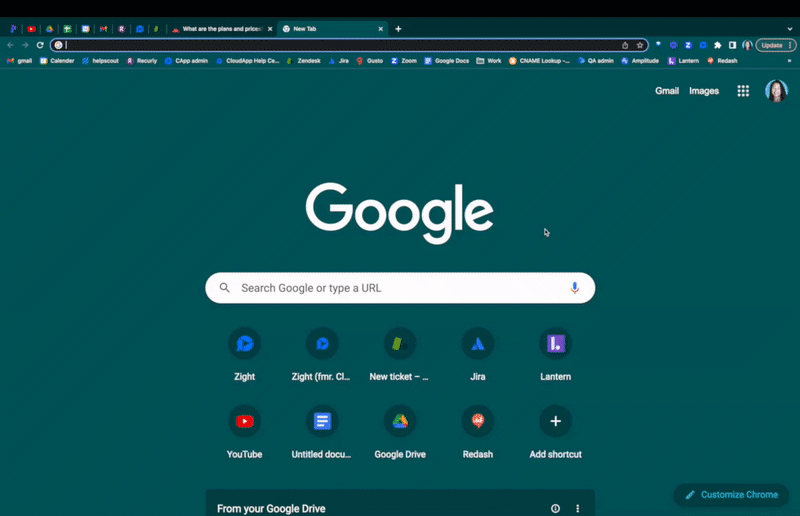The height and width of the screenshot is (516, 800).
Task: Click the search magnifier icon
Action: point(224,288)
